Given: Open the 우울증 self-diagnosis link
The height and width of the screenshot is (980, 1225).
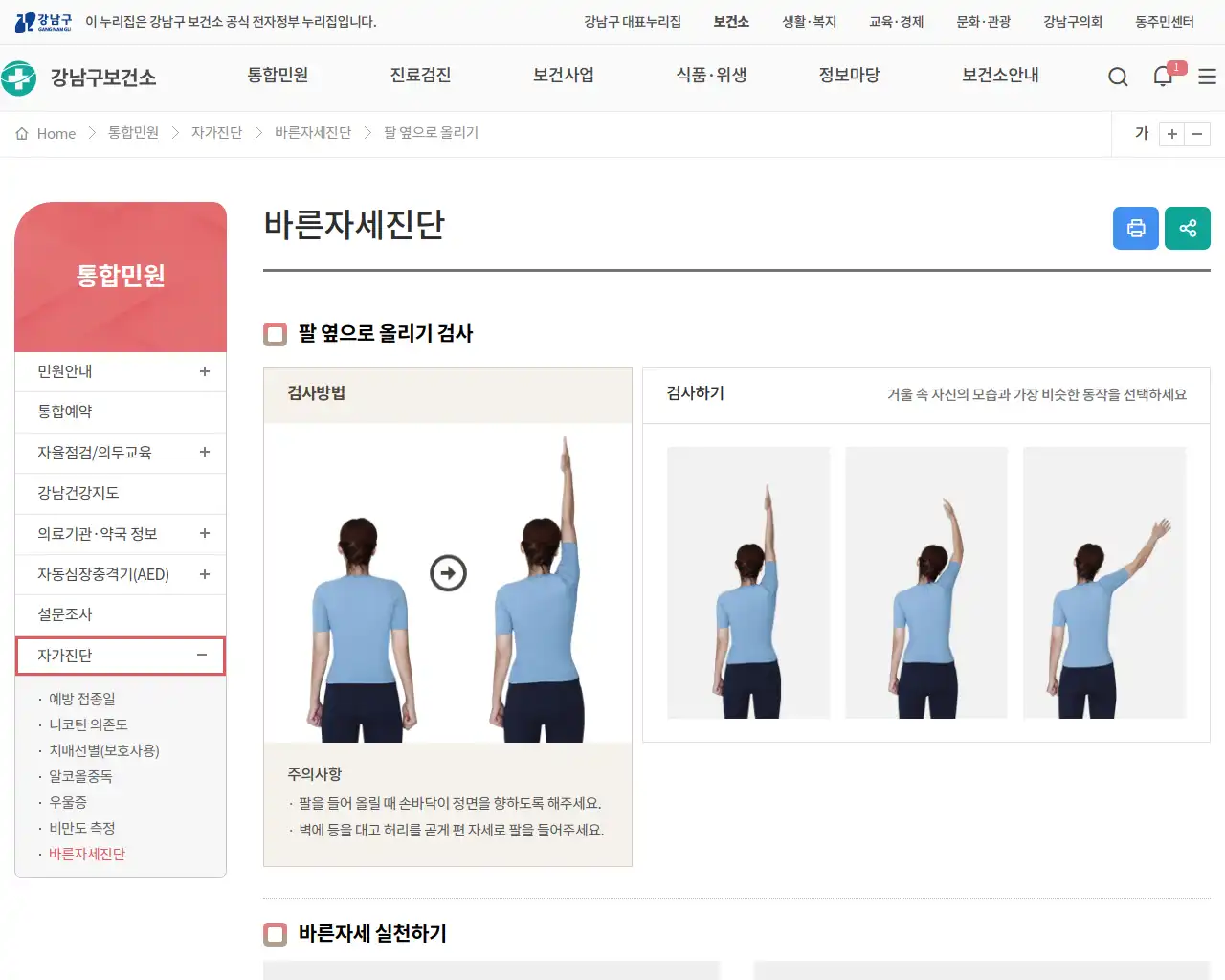Looking at the screenshot, I should click(66, 802).
